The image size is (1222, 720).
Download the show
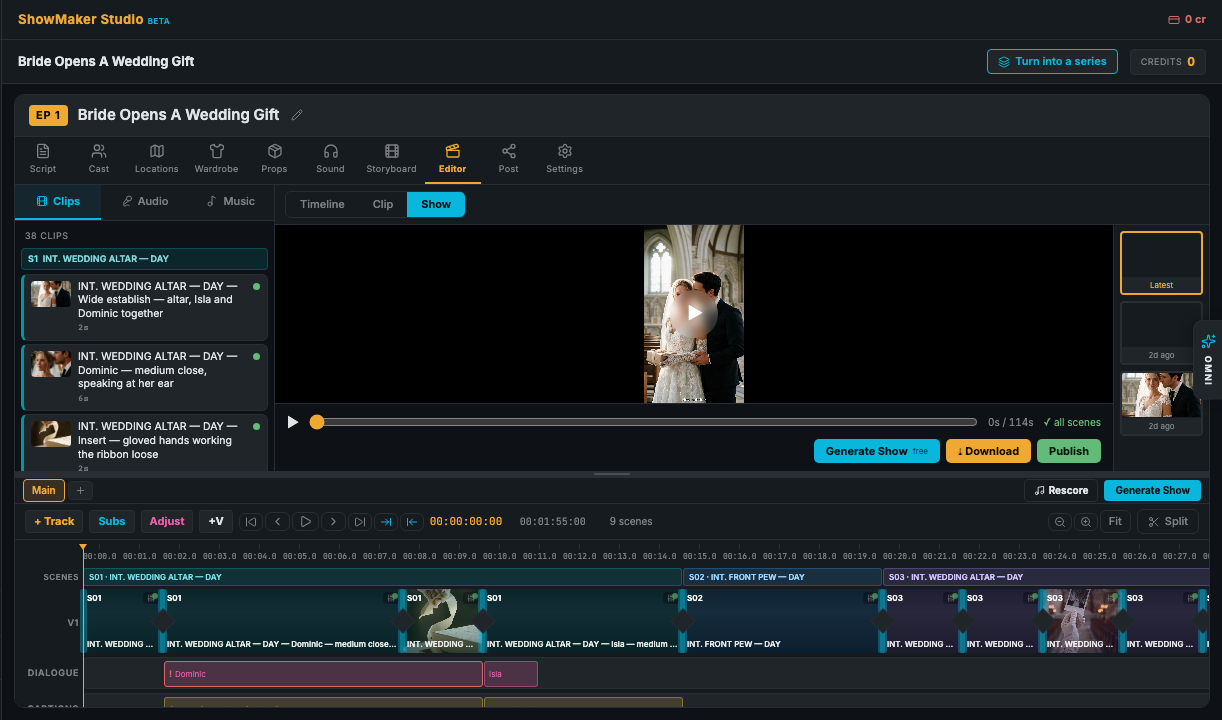988,451
